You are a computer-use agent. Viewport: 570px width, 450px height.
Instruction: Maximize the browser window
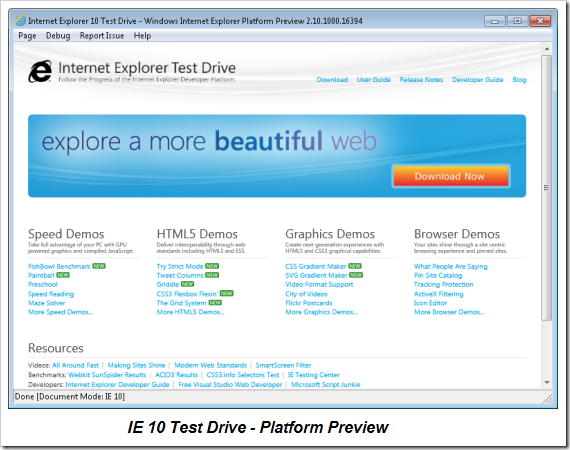(x=518, y=21)
